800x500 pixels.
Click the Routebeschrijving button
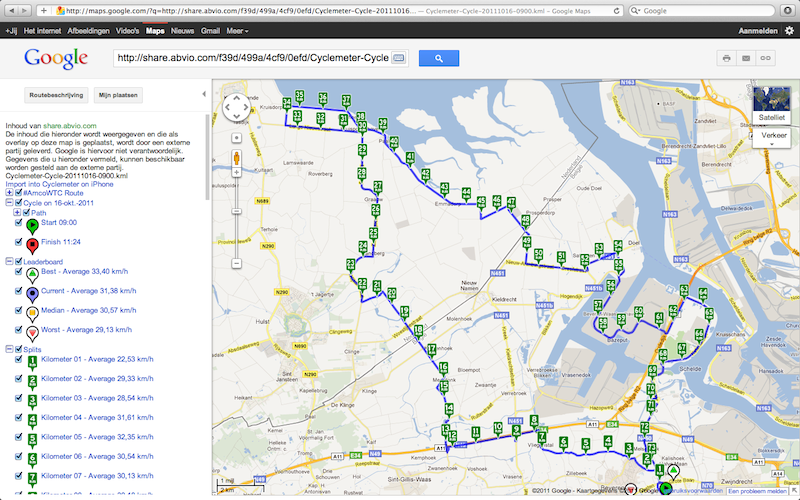tap(56, 95)
